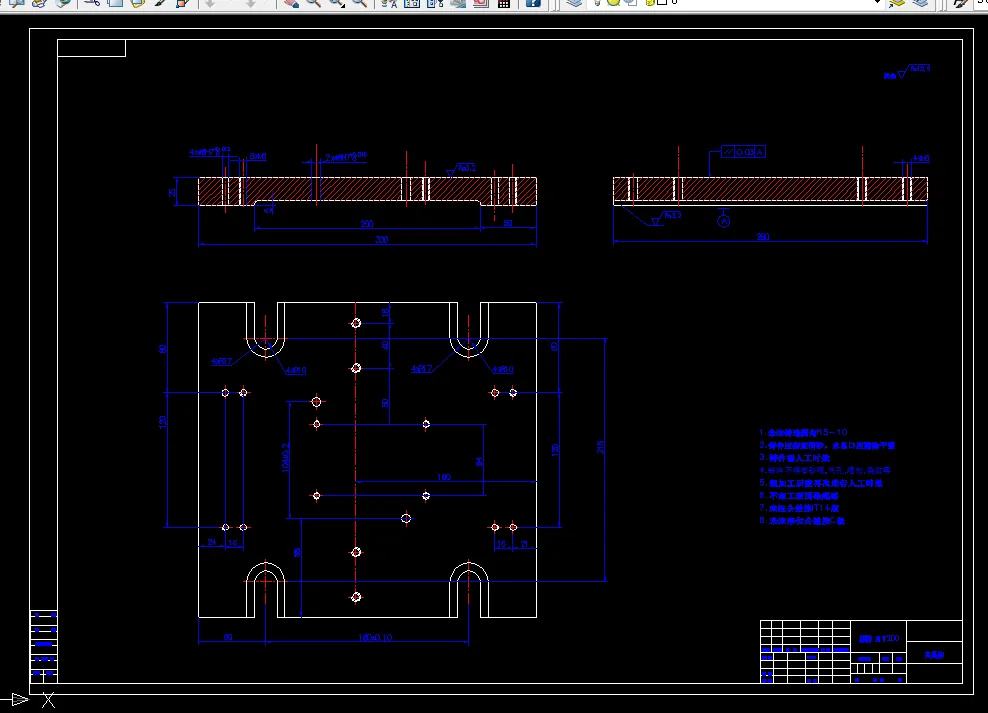The image size is (988, 713).
Task: Click the title block part name cell
Action: click(934, 655)
